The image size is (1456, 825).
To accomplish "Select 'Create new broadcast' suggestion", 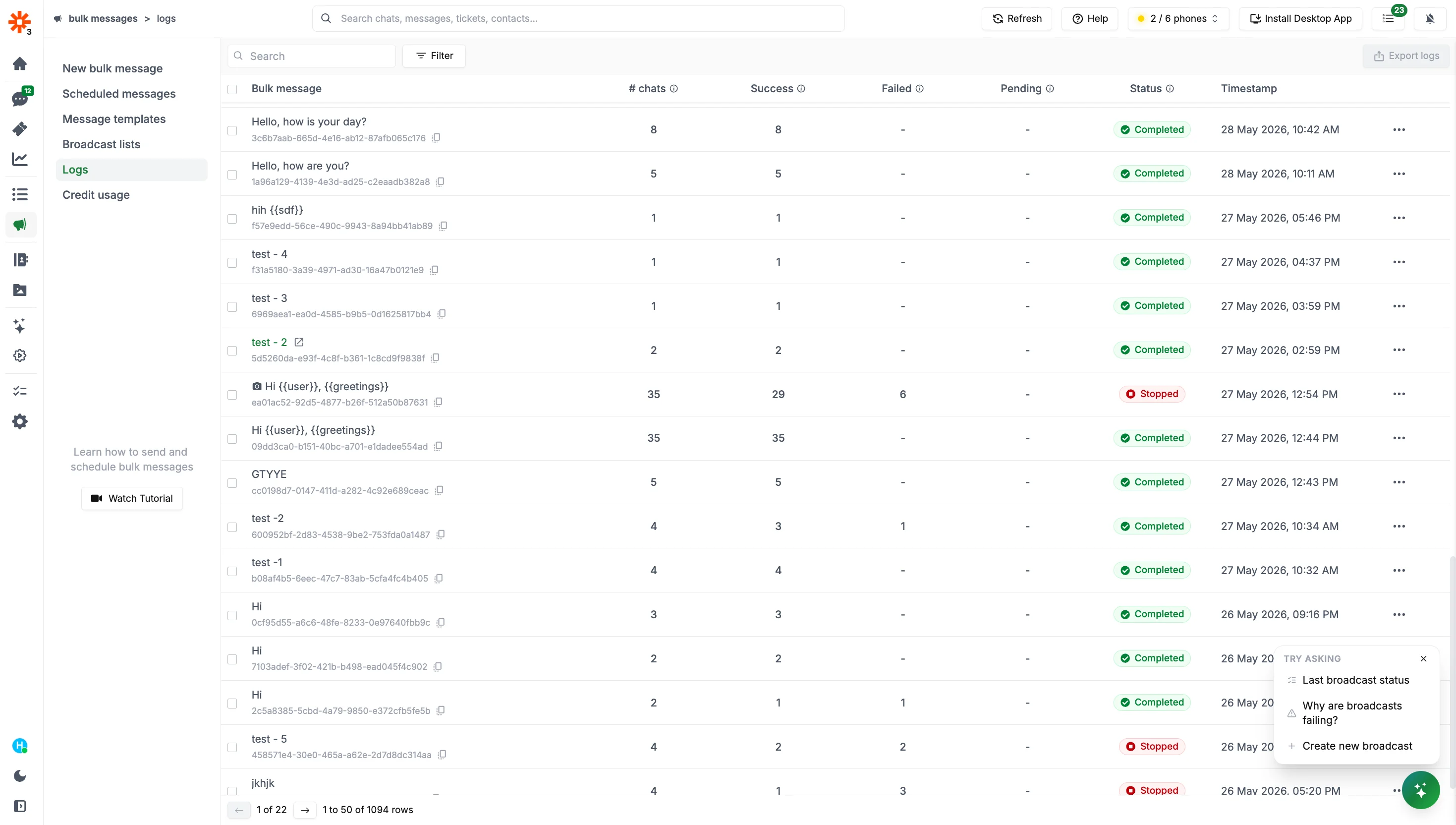I will point(1357,746).
